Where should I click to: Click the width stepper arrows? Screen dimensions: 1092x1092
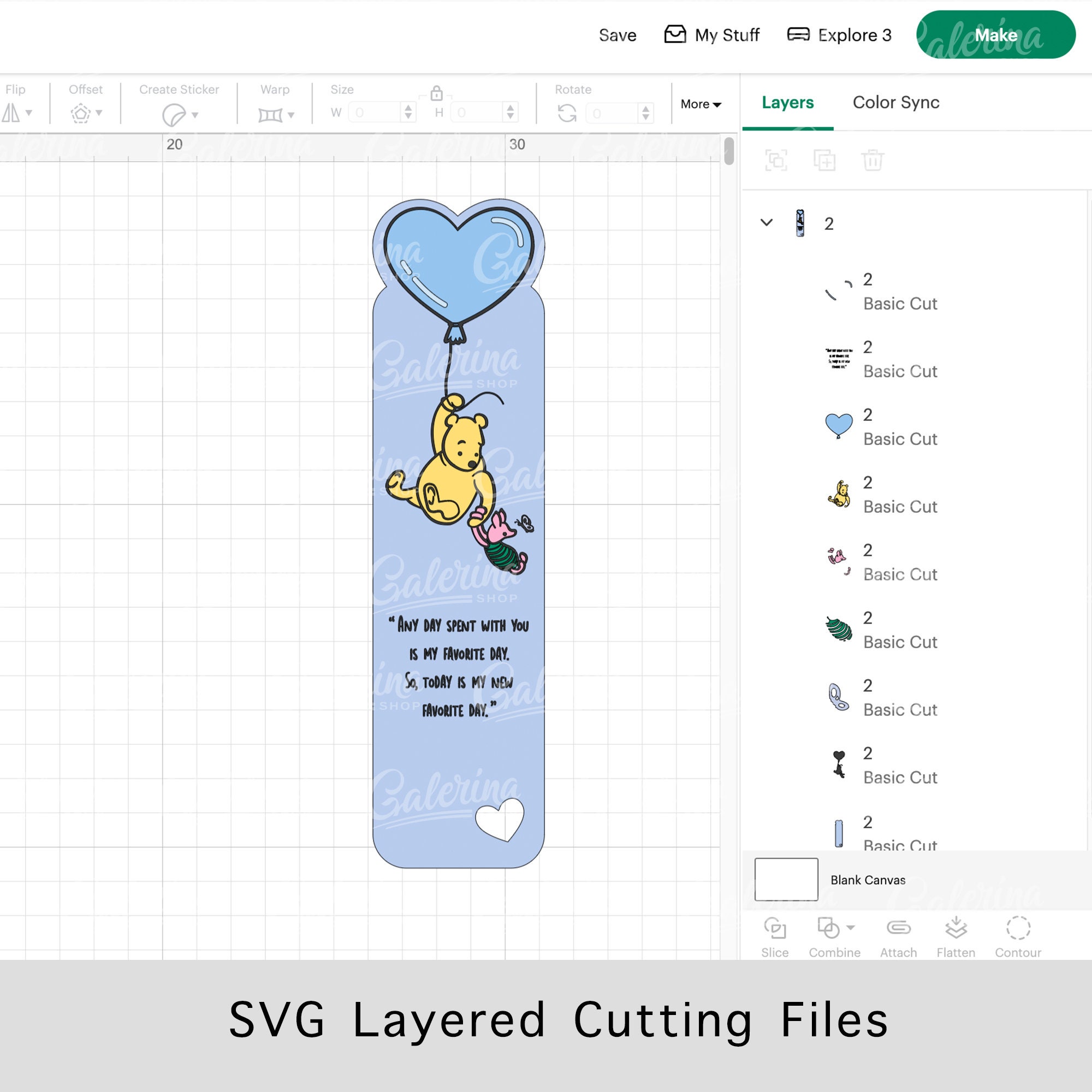click(x=408, y=112)
